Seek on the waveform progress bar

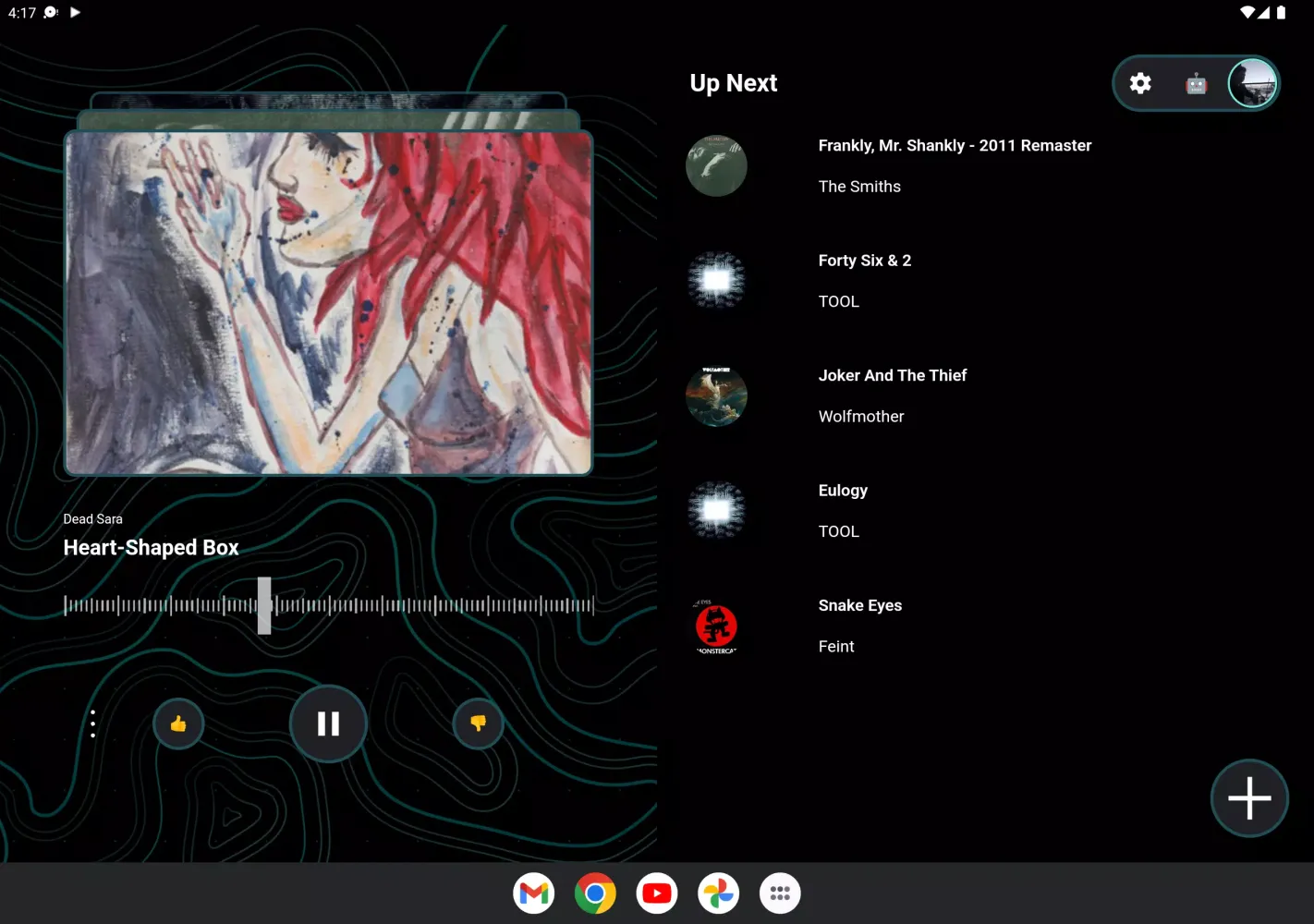point(328,606)
